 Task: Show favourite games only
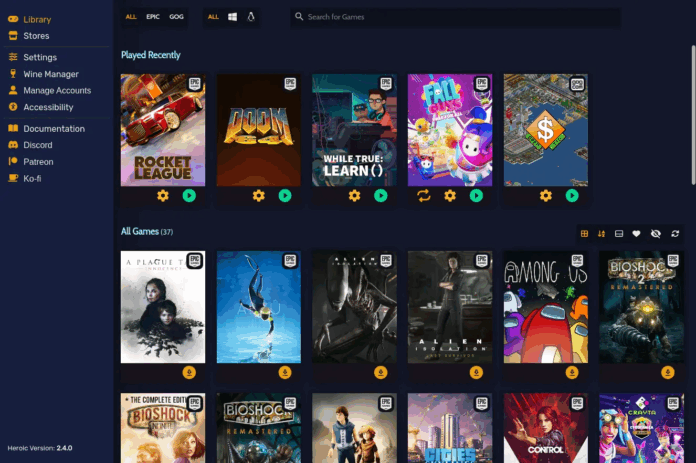coord(636,233)
